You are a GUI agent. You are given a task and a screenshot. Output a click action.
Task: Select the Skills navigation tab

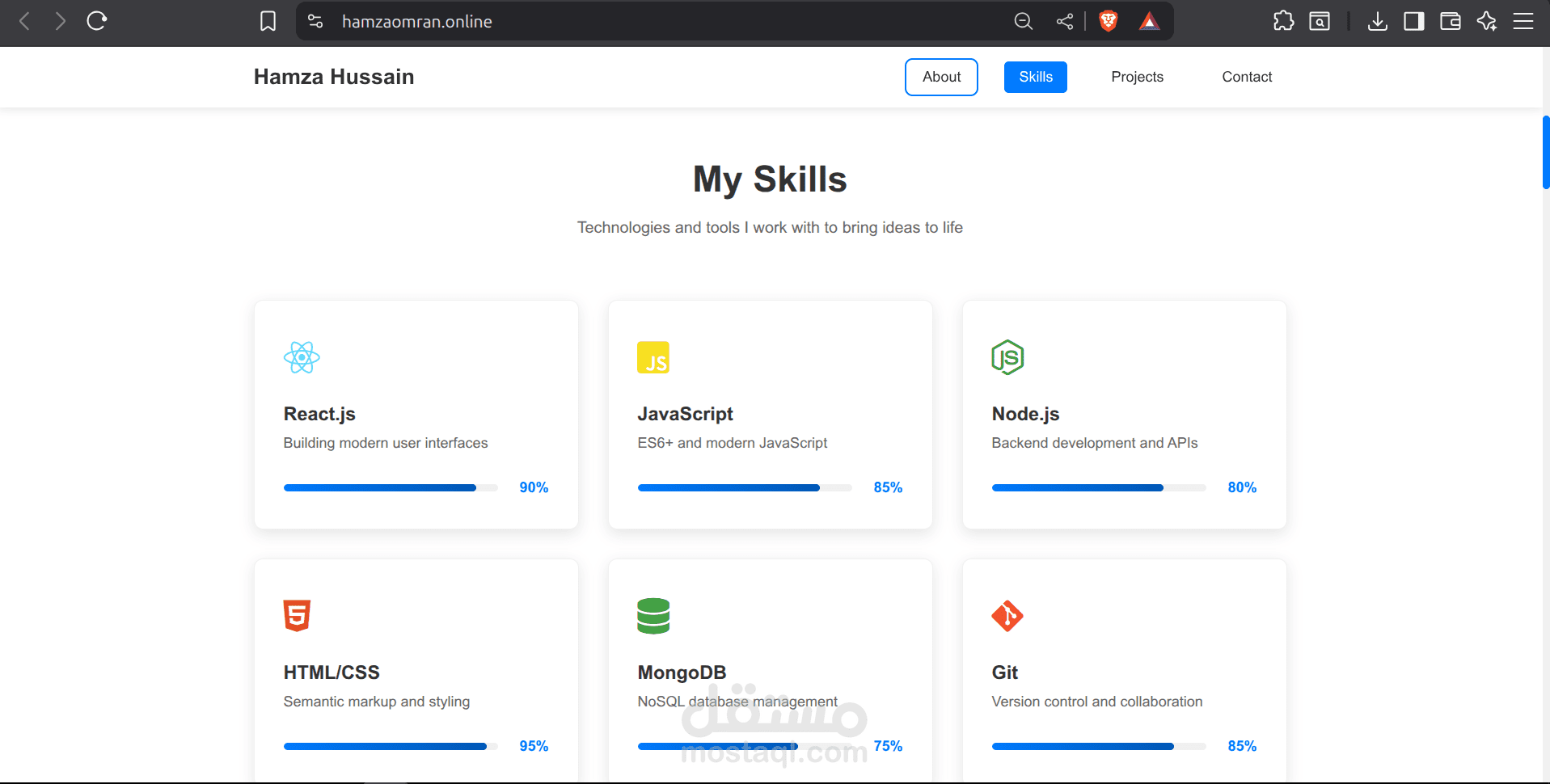tap(1036, 77)
